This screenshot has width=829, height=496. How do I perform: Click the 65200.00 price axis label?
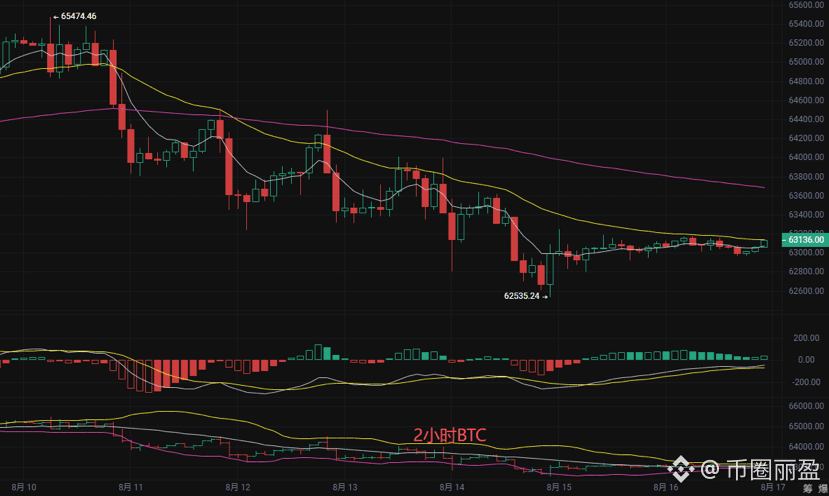point(806,43)
